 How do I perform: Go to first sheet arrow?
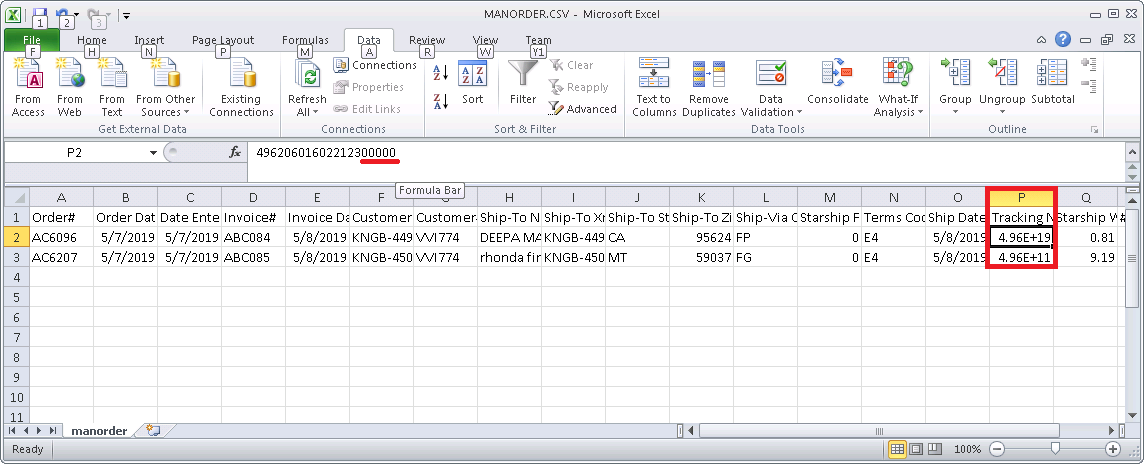pyautogui.click(x=13, y=430)
